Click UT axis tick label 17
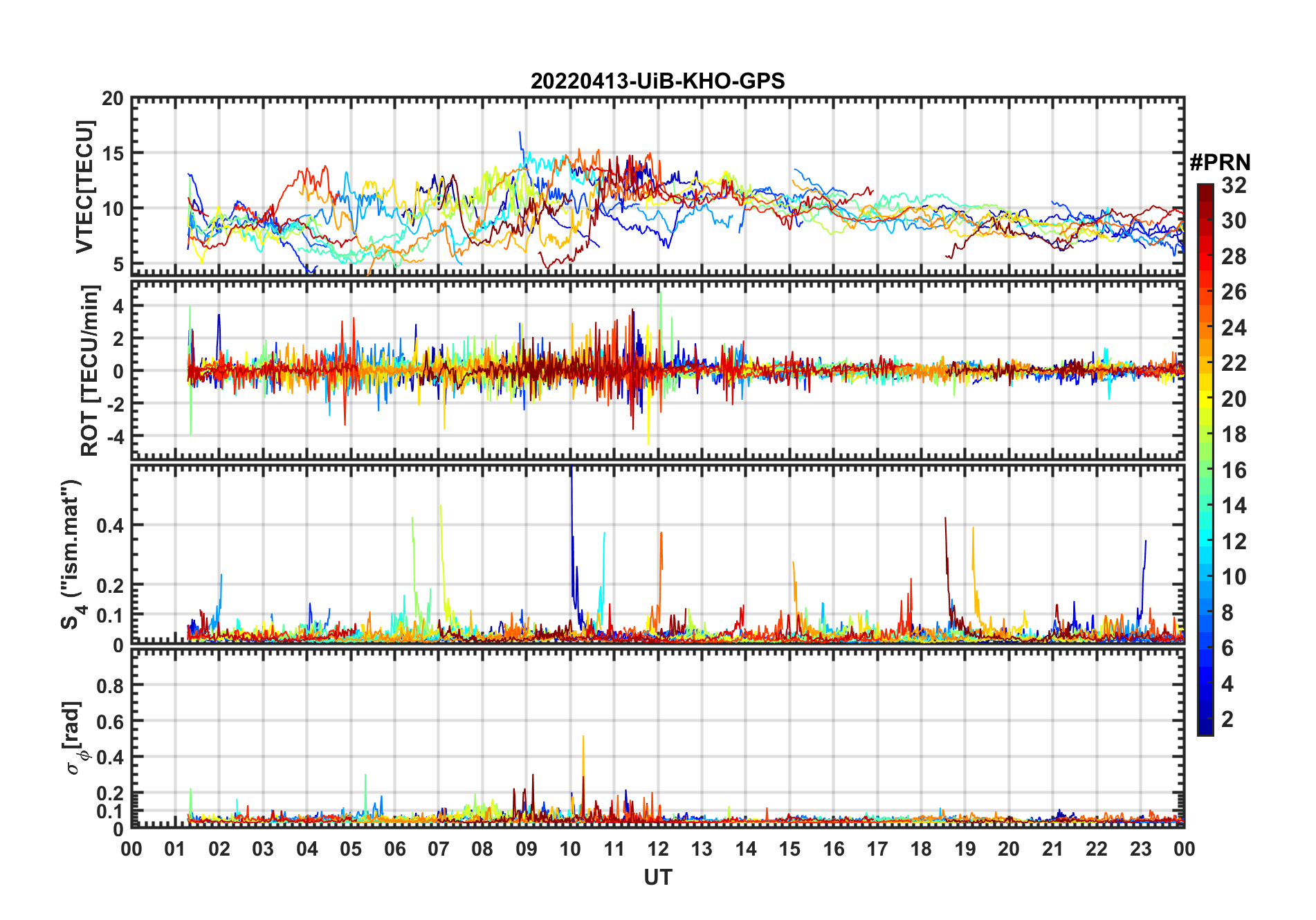 877,849
